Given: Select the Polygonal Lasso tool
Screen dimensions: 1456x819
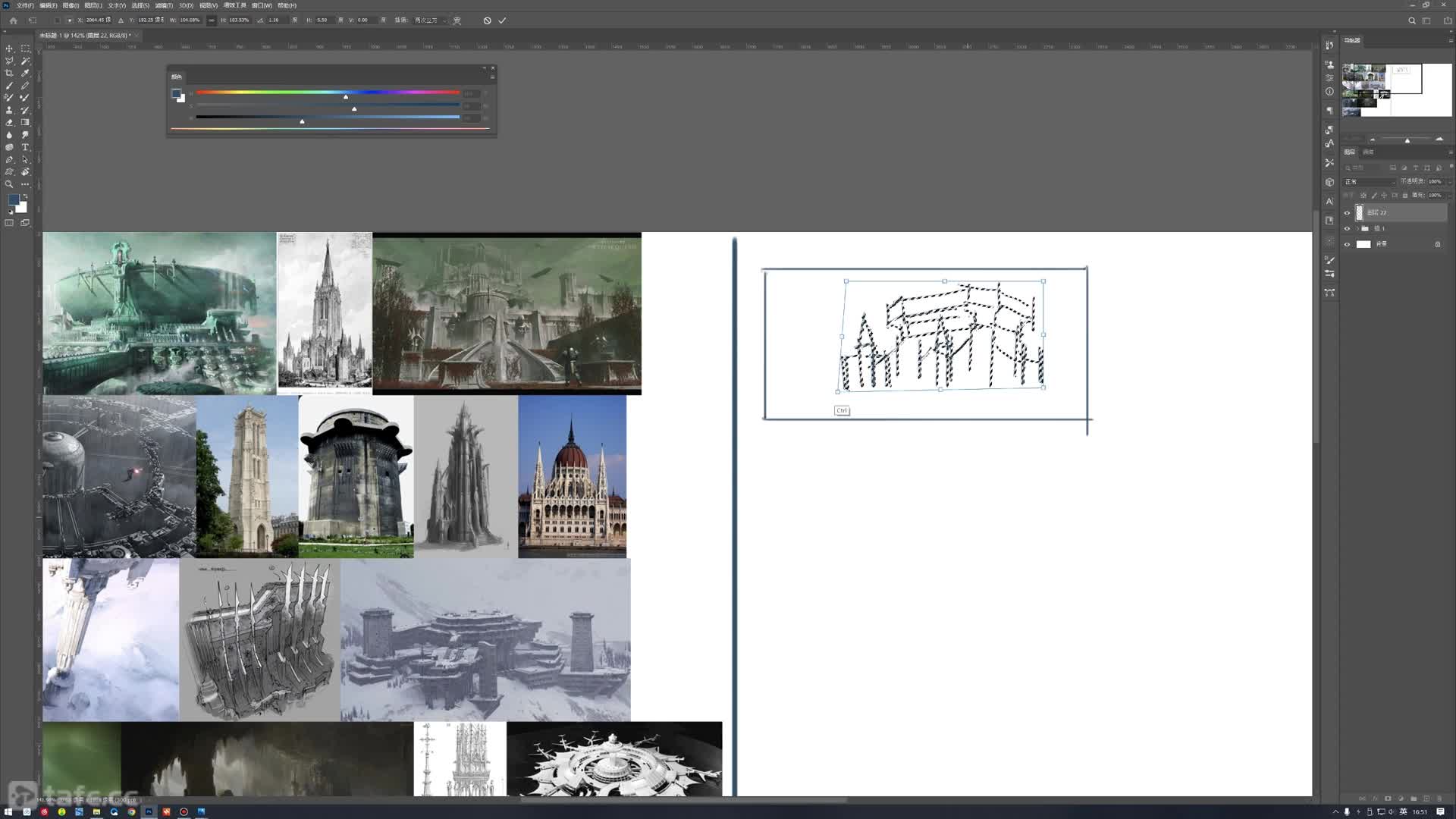Looking at the screenshot, I should [9, 61].
